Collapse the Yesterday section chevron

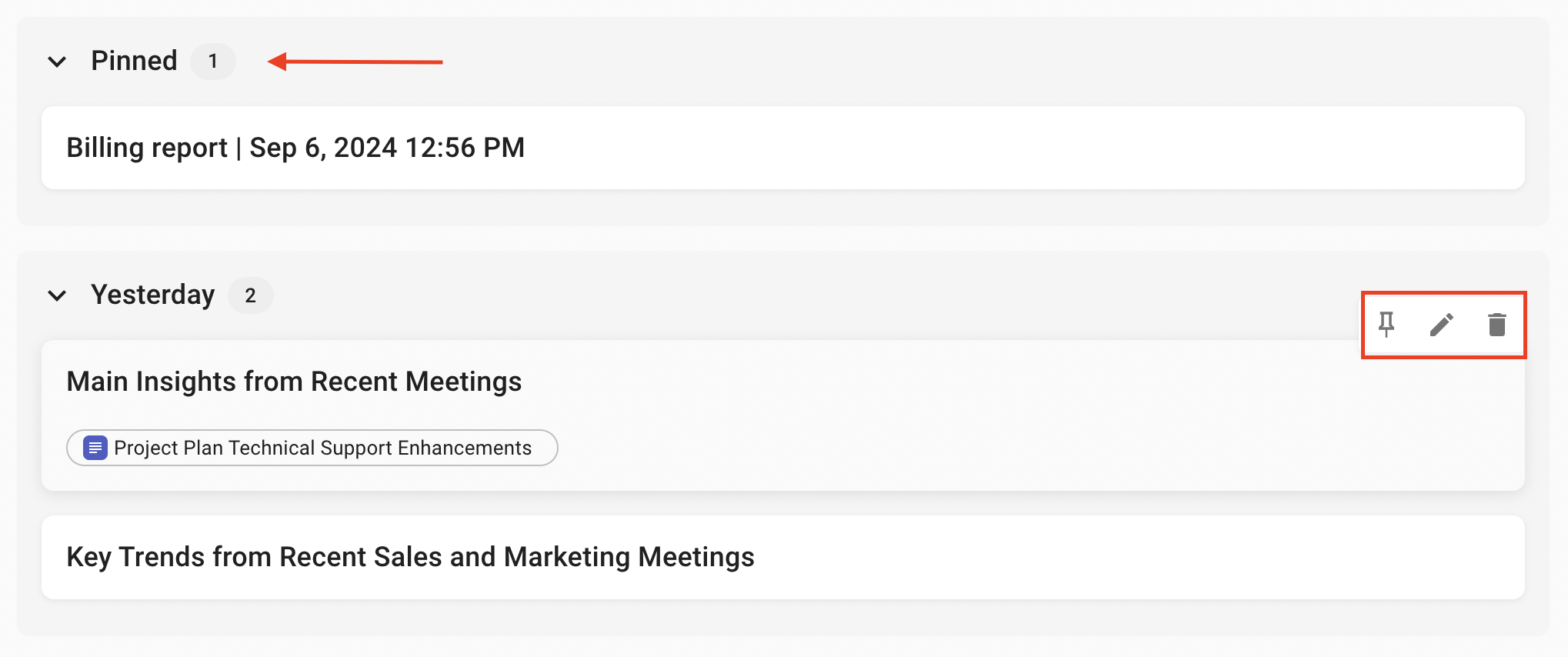pos(57,295)
